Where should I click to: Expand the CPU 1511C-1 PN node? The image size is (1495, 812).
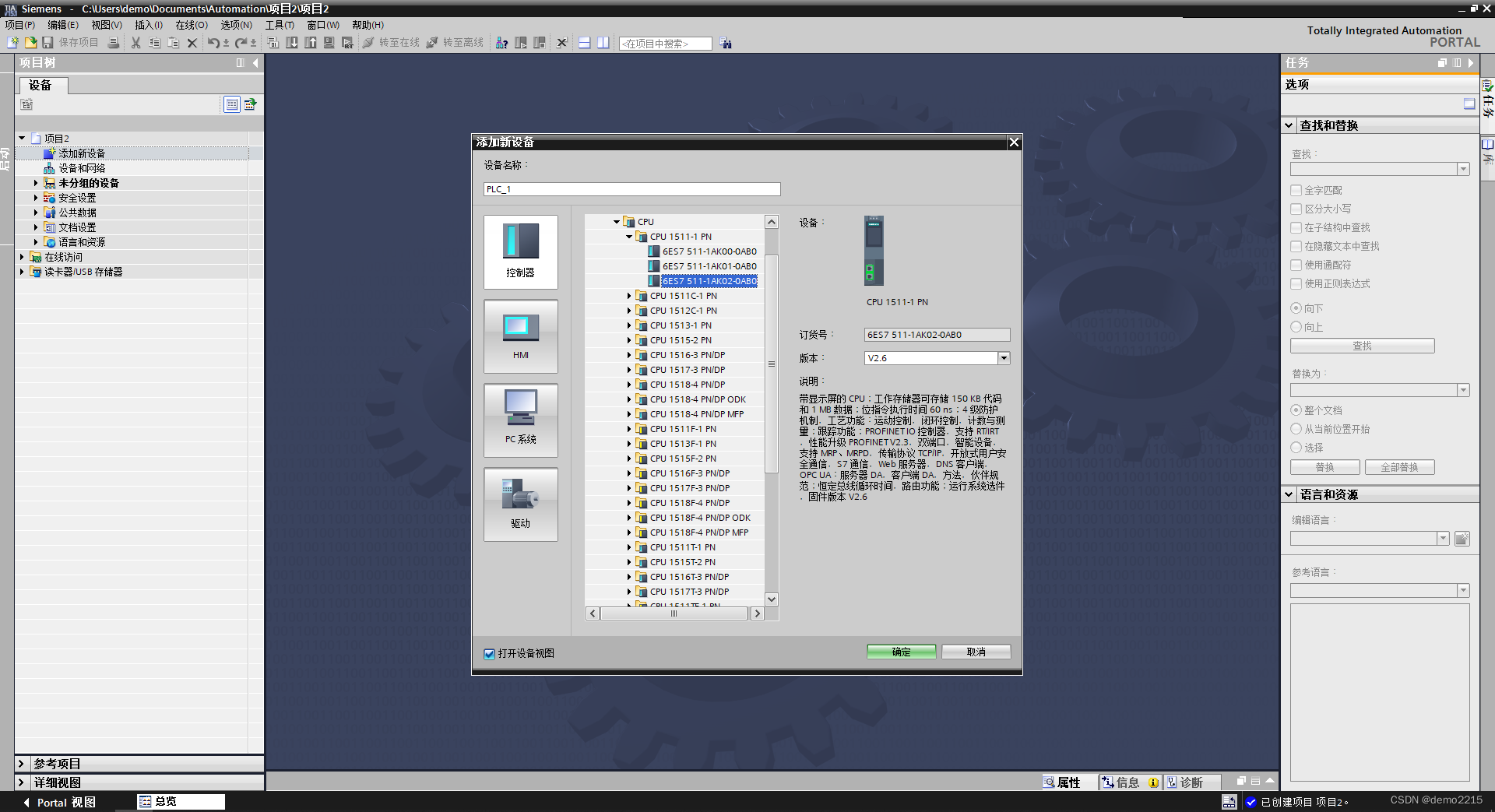point(629,296)
